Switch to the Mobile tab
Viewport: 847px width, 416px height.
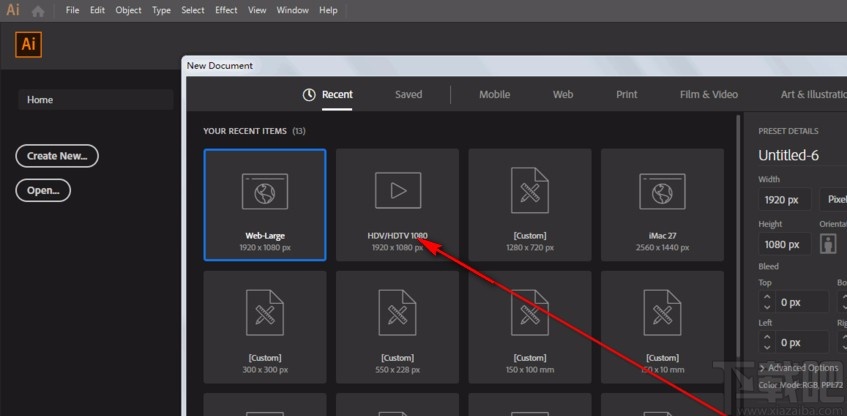click(494, 95)
